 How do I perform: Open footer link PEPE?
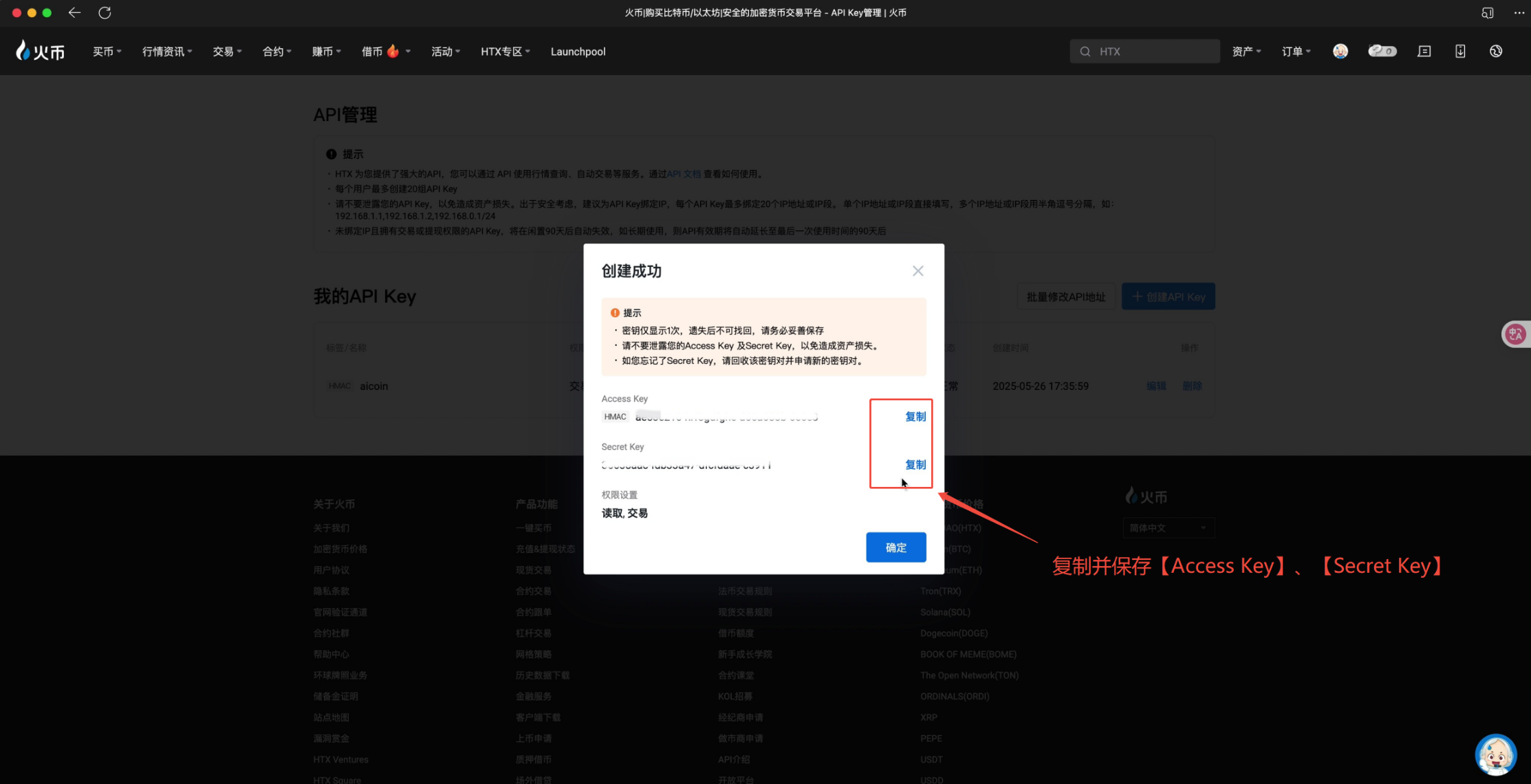point(931,739)
